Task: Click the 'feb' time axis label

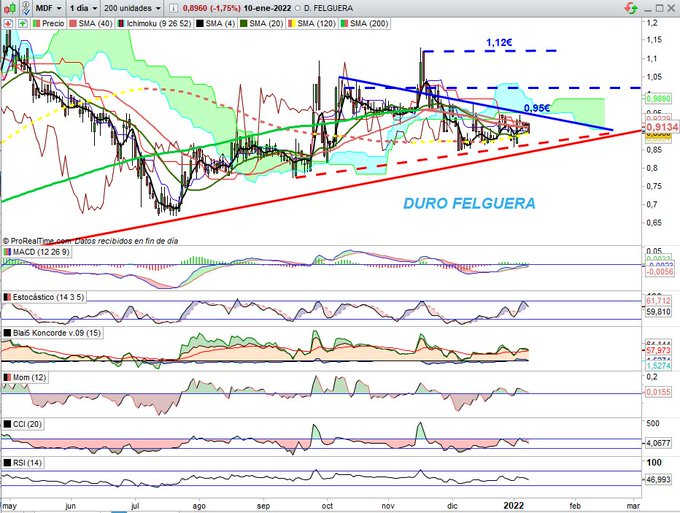Action: [x=575, y=506]
